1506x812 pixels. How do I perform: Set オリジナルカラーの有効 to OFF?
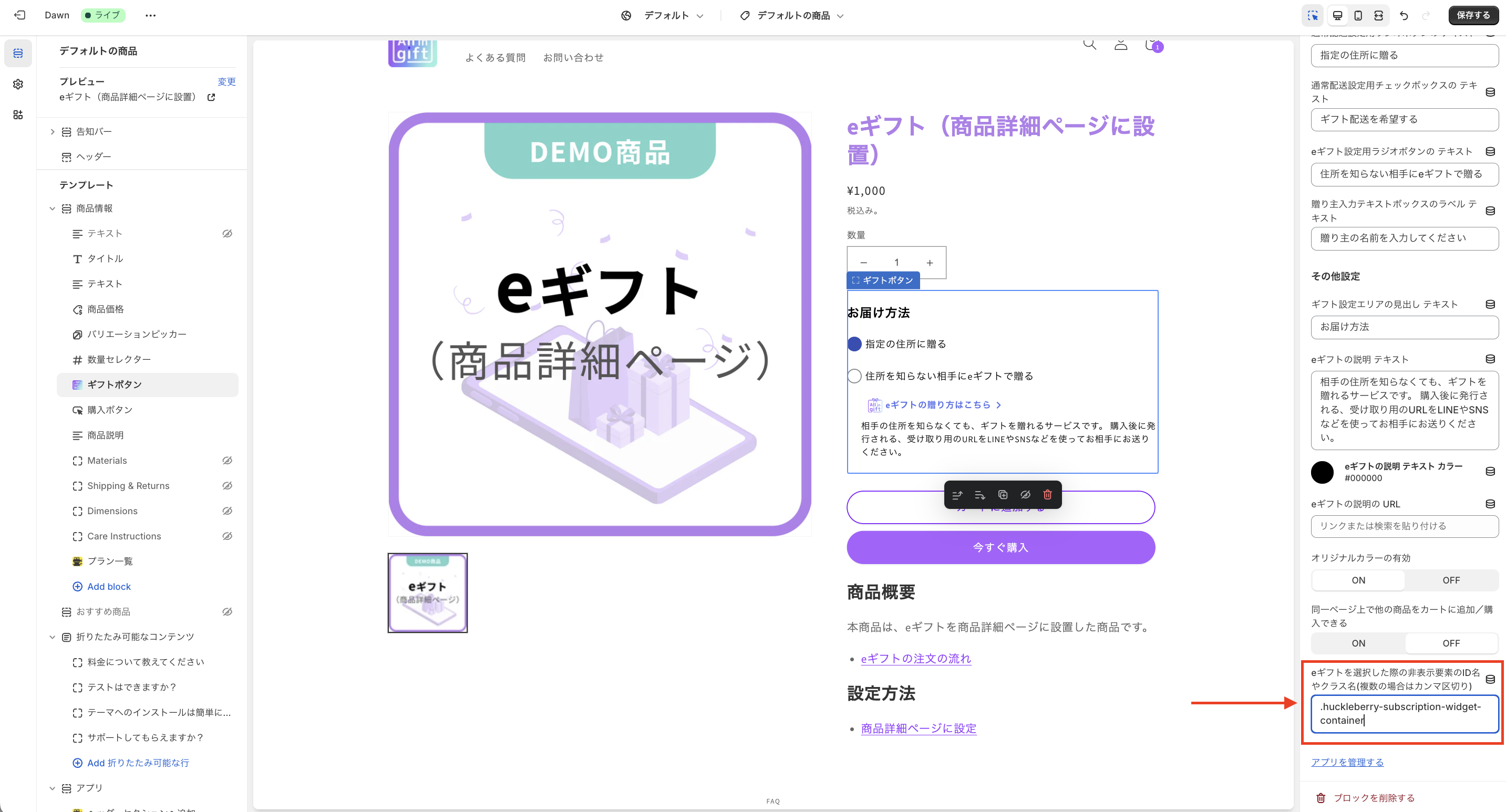coord(1450,580)
